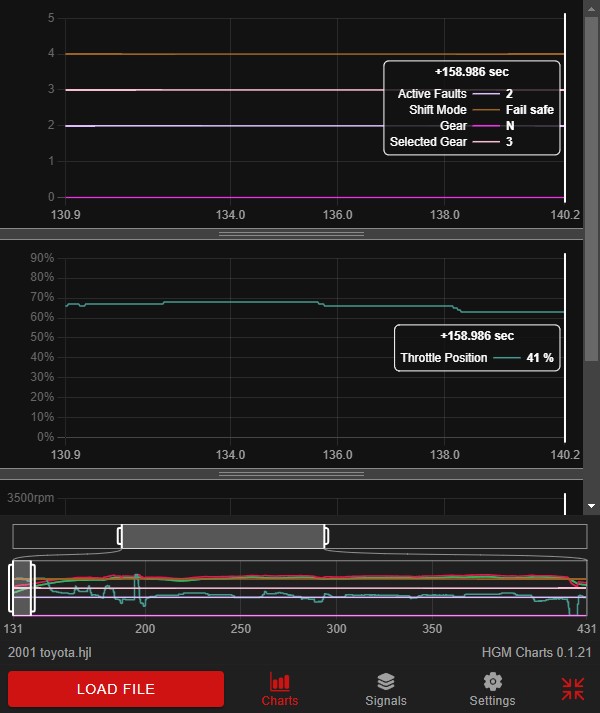Click the Gear legend line swatch
The image size is (600, 713).
pyautogui.click(x=485, y=126)
